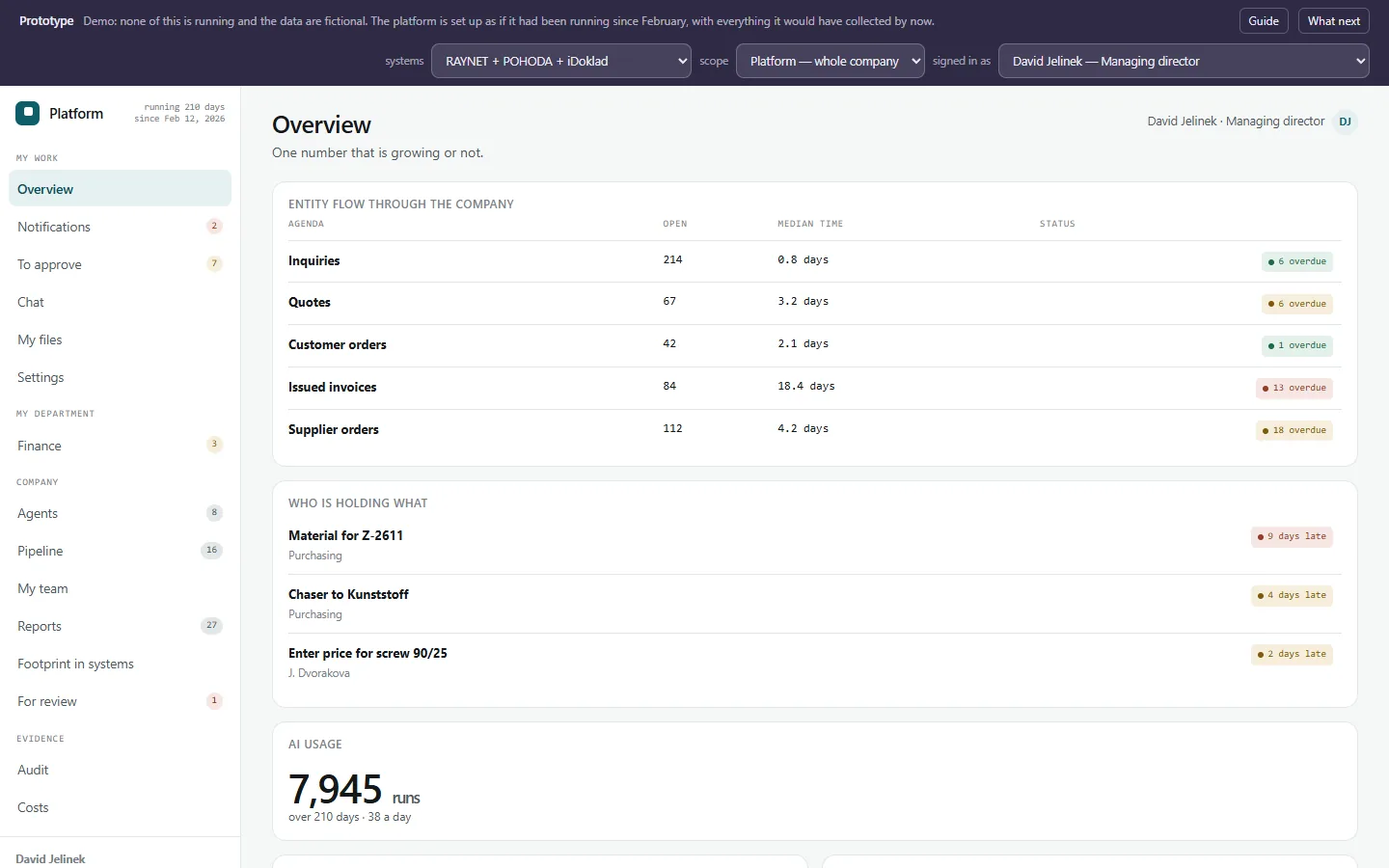Click the 2 days late badge
Viewport: 1389px width, 868px height.
1292,654
